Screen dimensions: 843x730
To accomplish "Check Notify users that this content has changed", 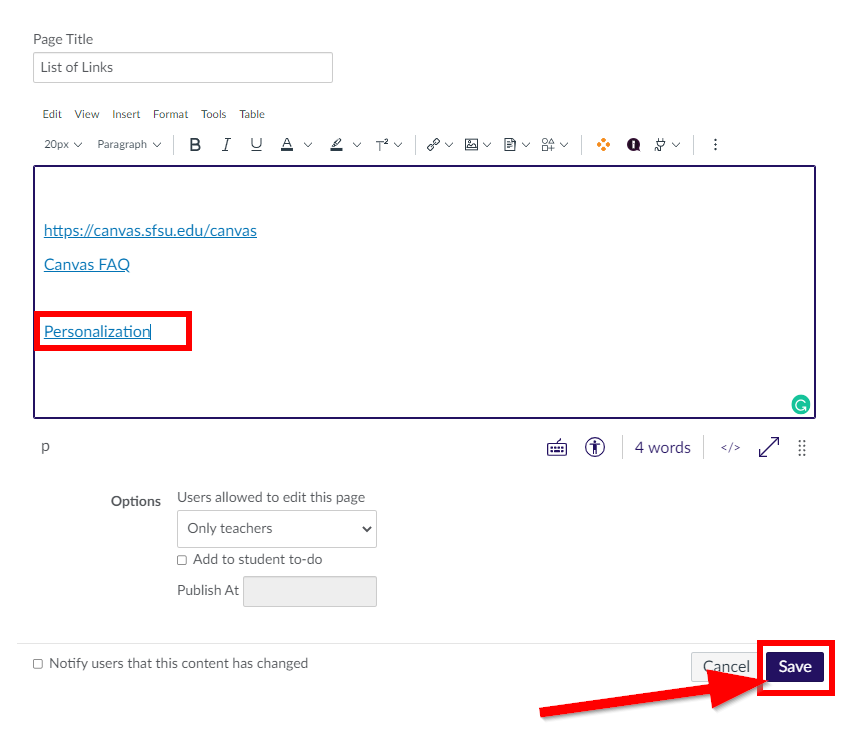I will pyautogui.click(x=38, y=664).
